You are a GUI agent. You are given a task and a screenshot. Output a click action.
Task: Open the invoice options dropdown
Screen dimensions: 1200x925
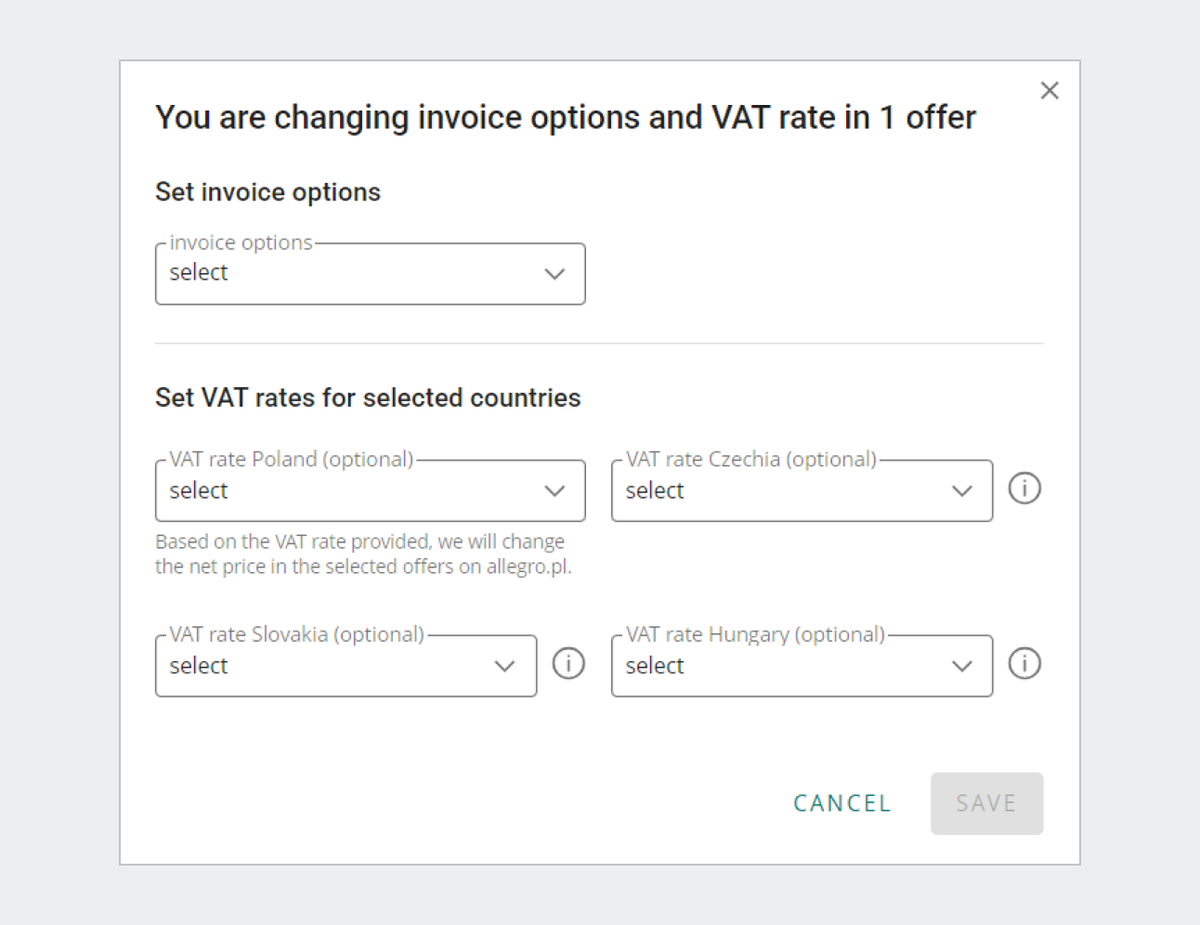click(369, 274)
